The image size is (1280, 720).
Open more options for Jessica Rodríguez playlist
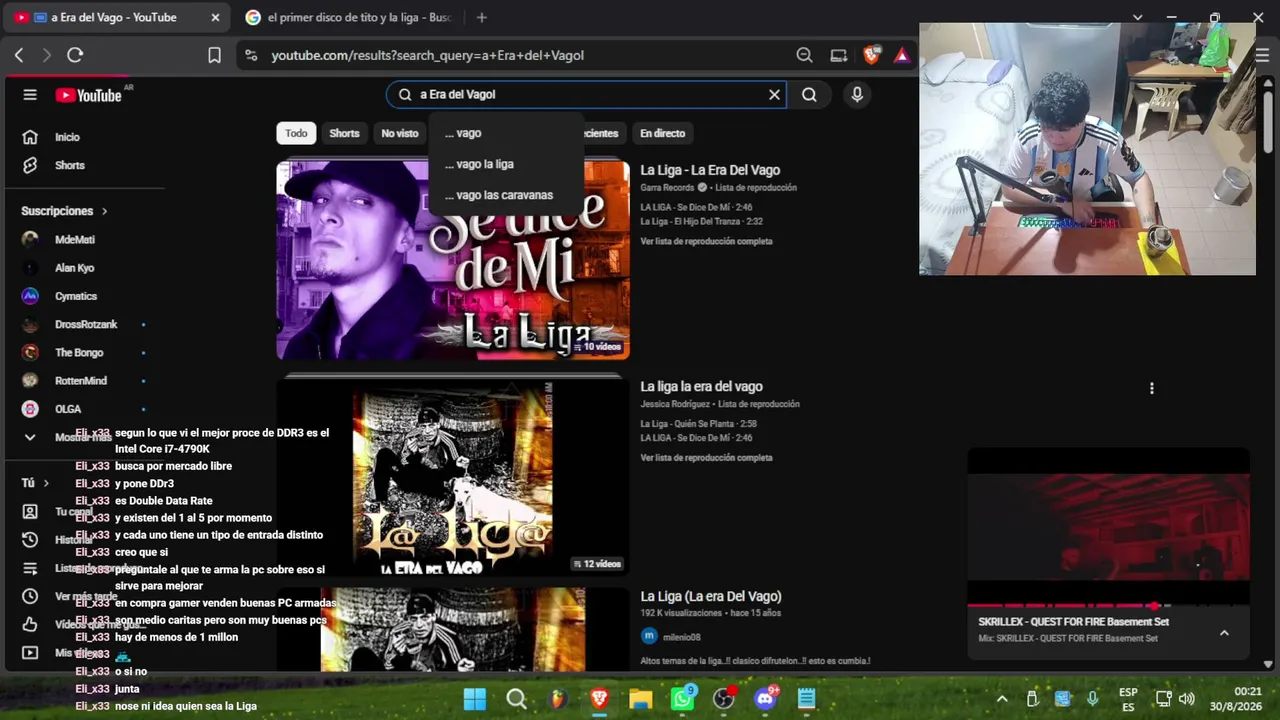[1151, 388]
